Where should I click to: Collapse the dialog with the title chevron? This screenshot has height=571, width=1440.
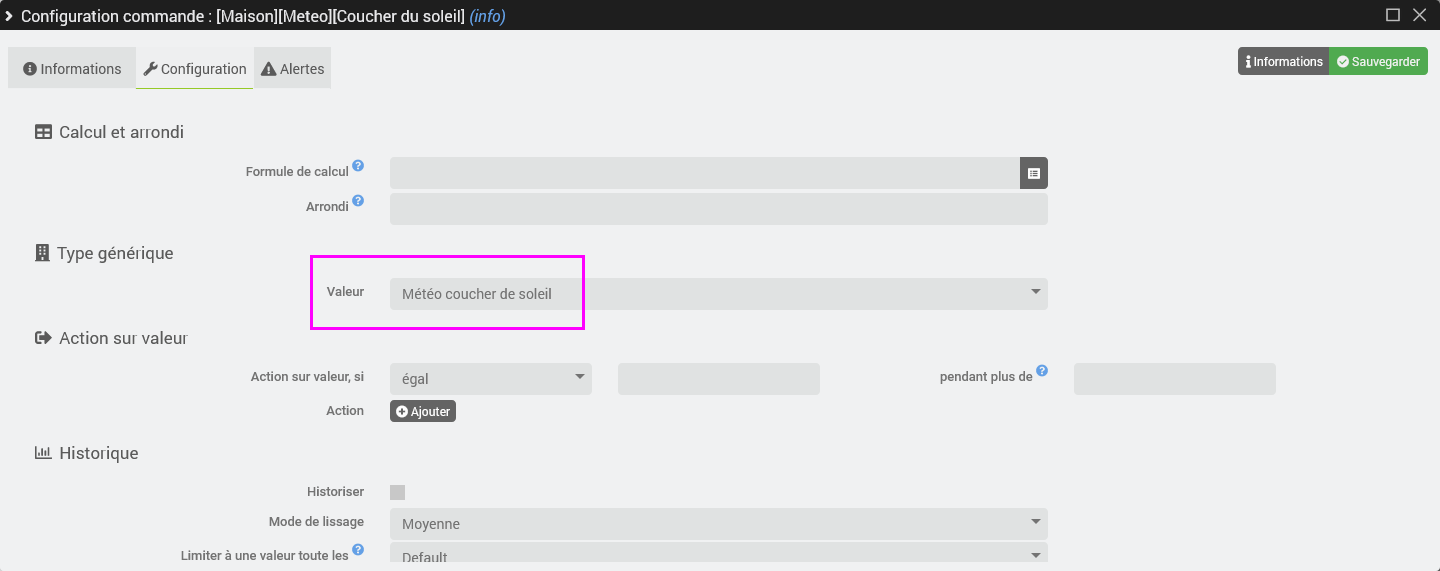(x=9, y=16)
